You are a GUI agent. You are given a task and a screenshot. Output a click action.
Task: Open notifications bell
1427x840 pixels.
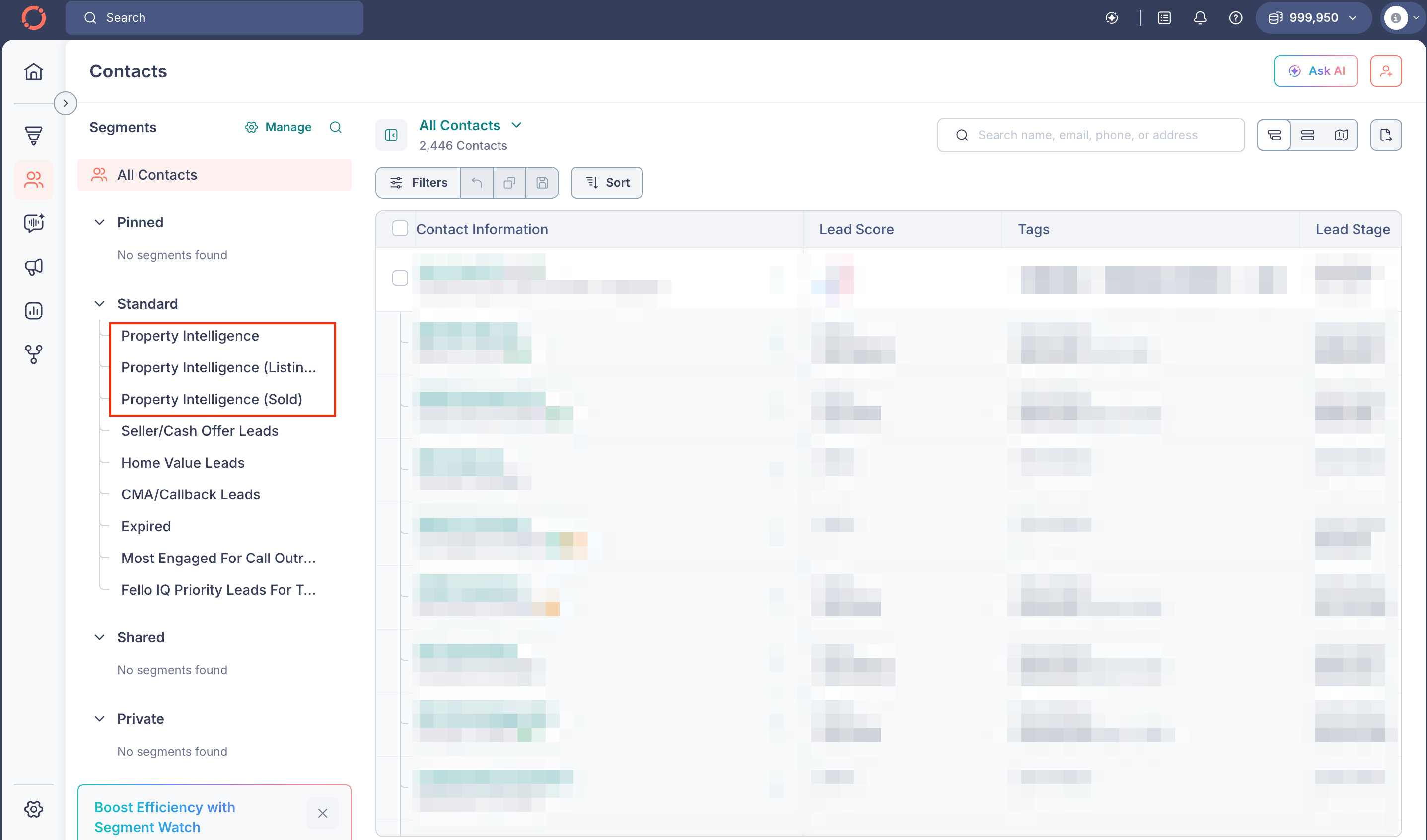click(x=1200, y=18)
